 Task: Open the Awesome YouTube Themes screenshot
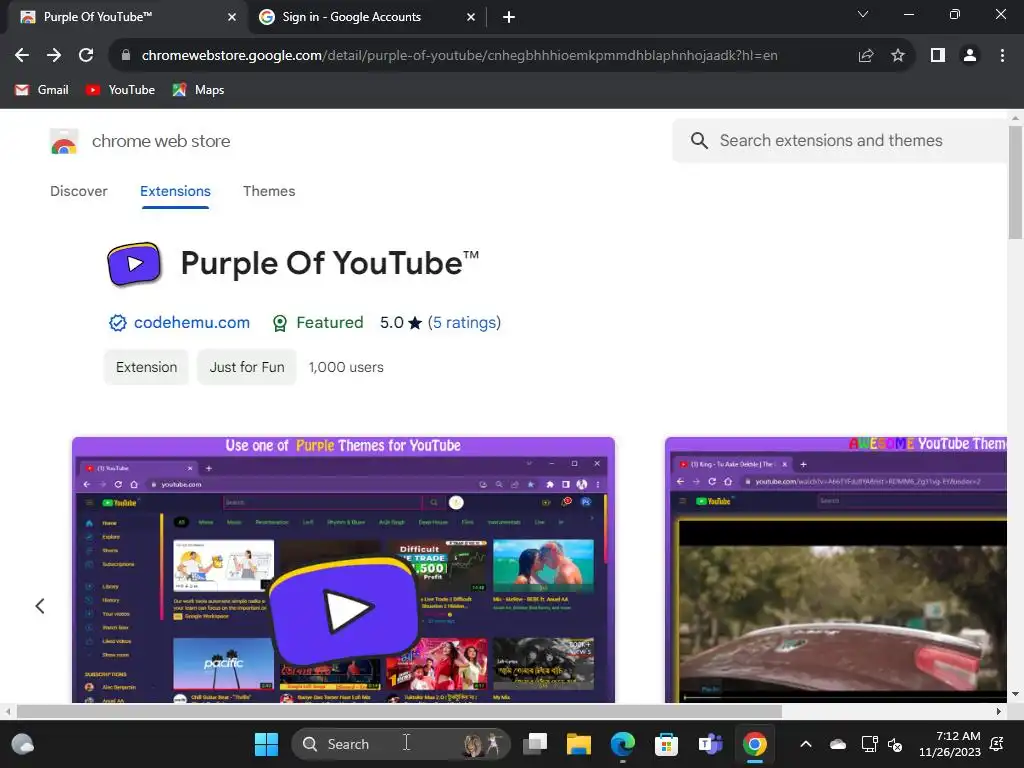[x=836, y=570]
